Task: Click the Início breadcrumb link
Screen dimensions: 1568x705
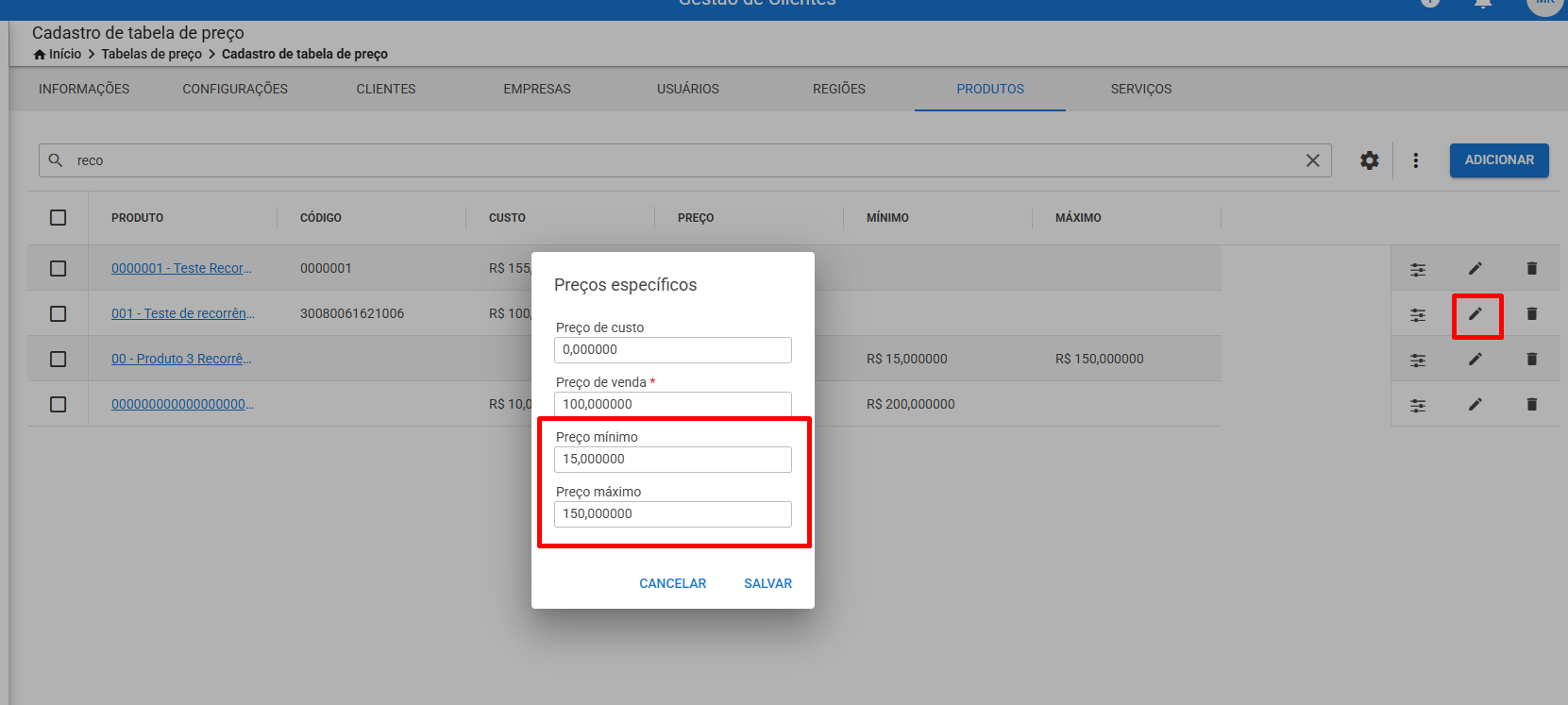Action: pyautogui.click(x=65, y=55)
